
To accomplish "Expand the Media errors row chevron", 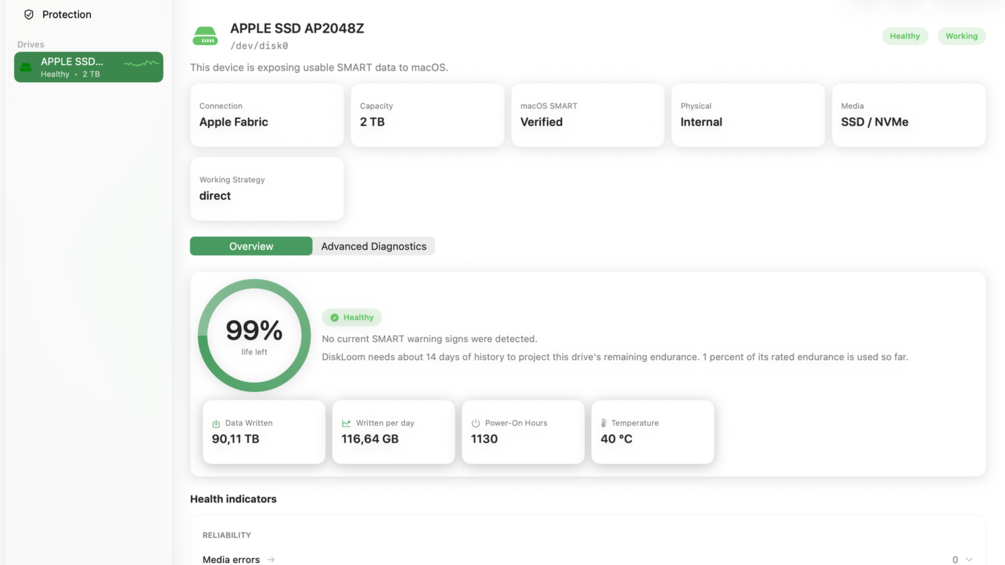I will [969, 559].
